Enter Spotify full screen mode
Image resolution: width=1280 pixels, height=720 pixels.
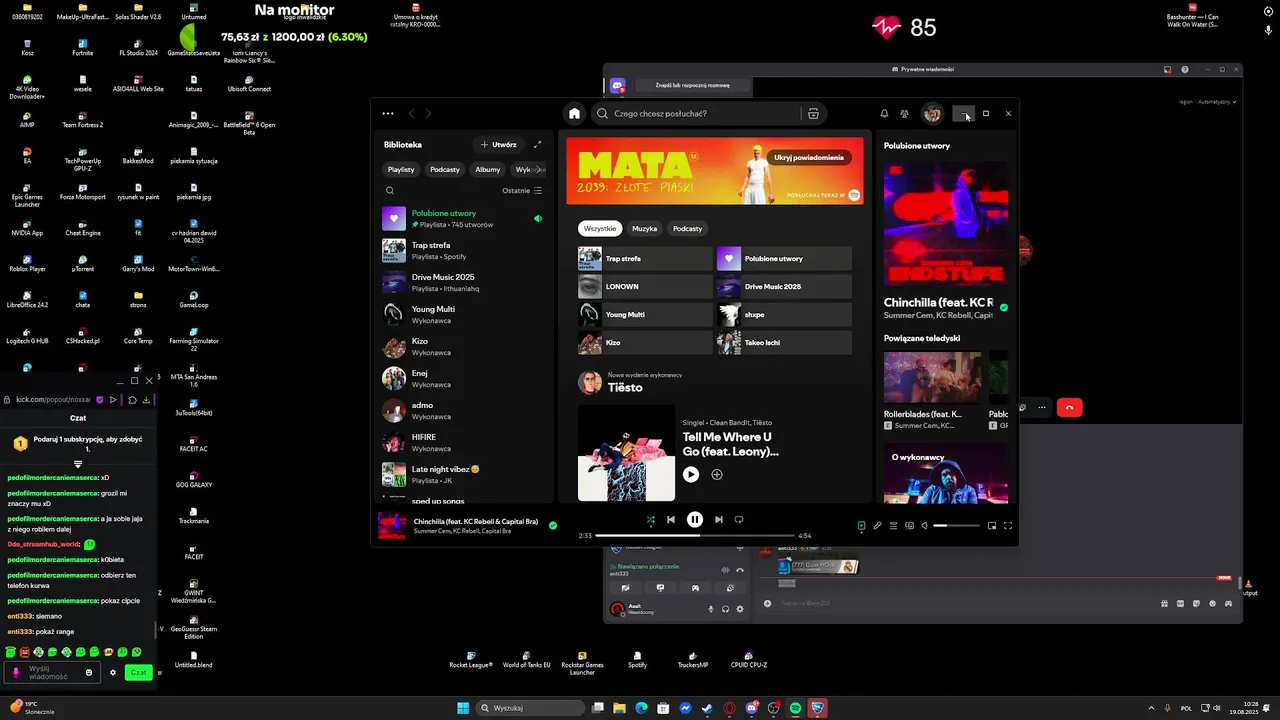[1008, 525]
